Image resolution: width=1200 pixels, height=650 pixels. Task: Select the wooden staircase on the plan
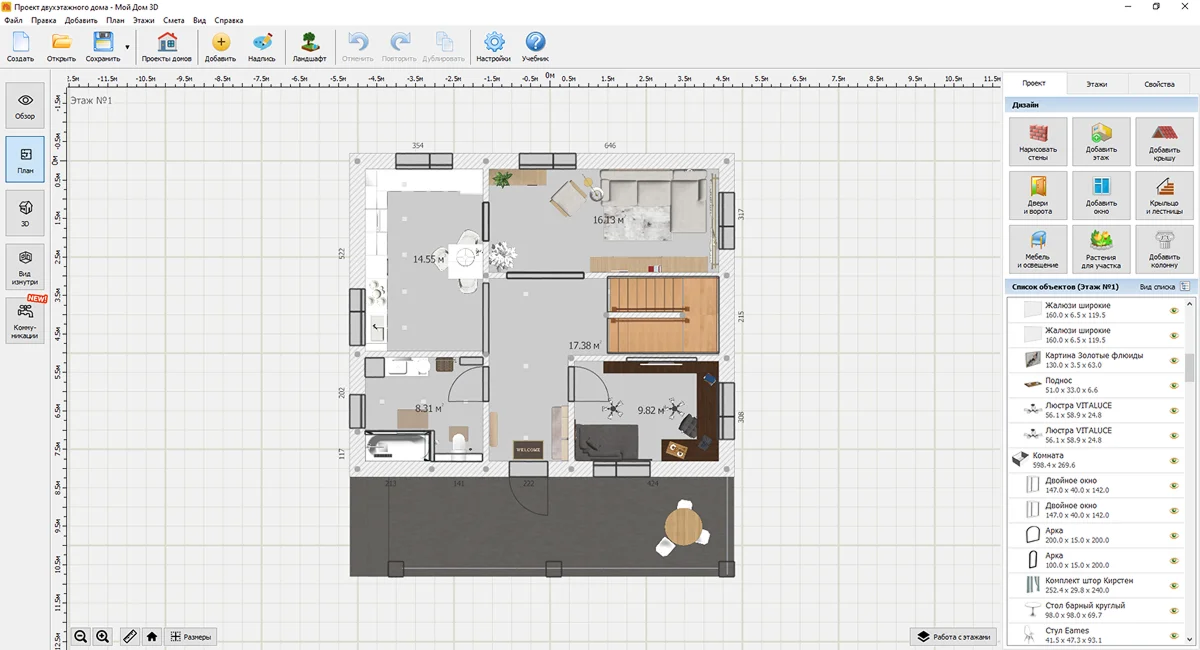pos(663,315)
